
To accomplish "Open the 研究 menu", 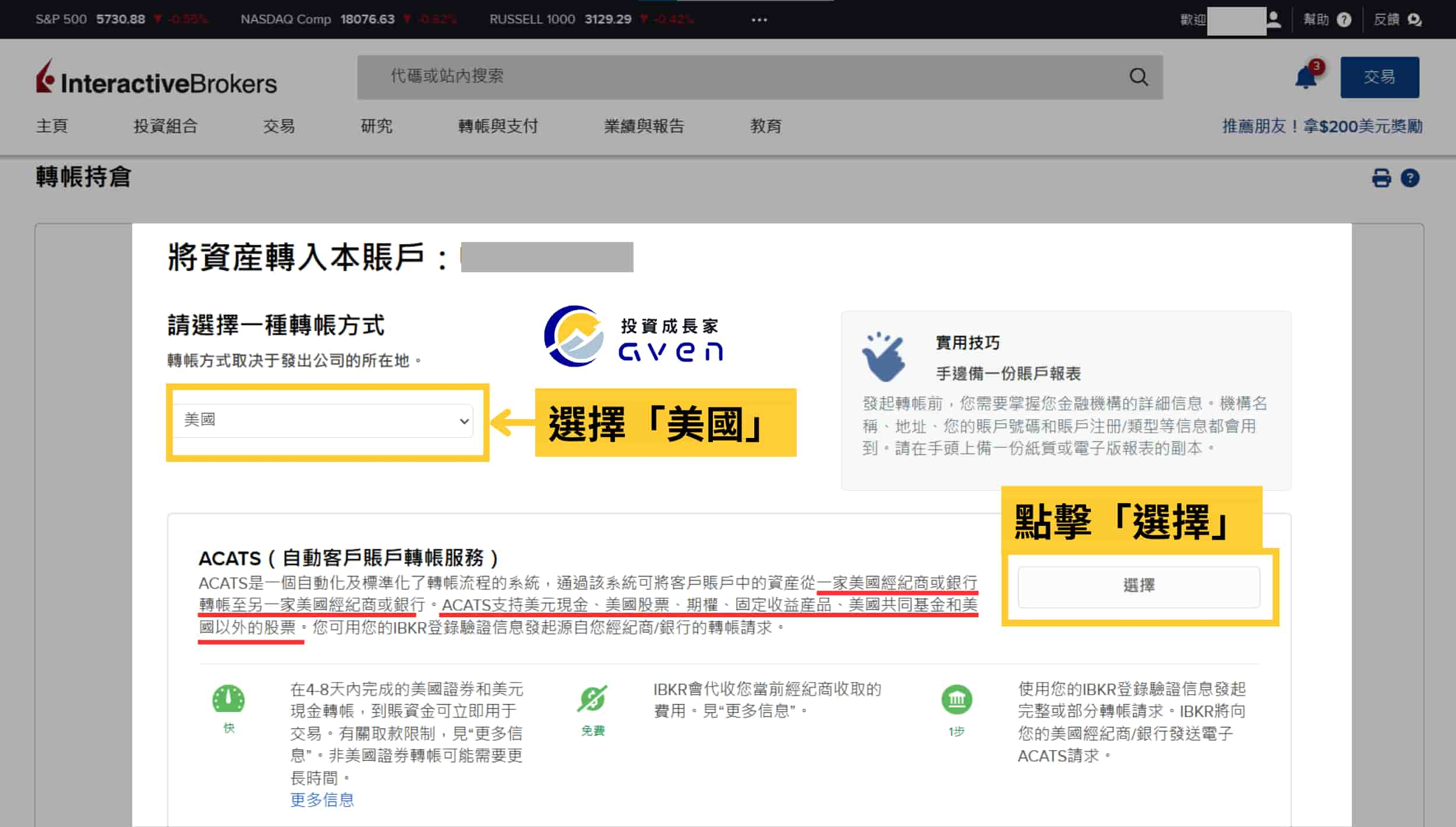I will (376, 126).
